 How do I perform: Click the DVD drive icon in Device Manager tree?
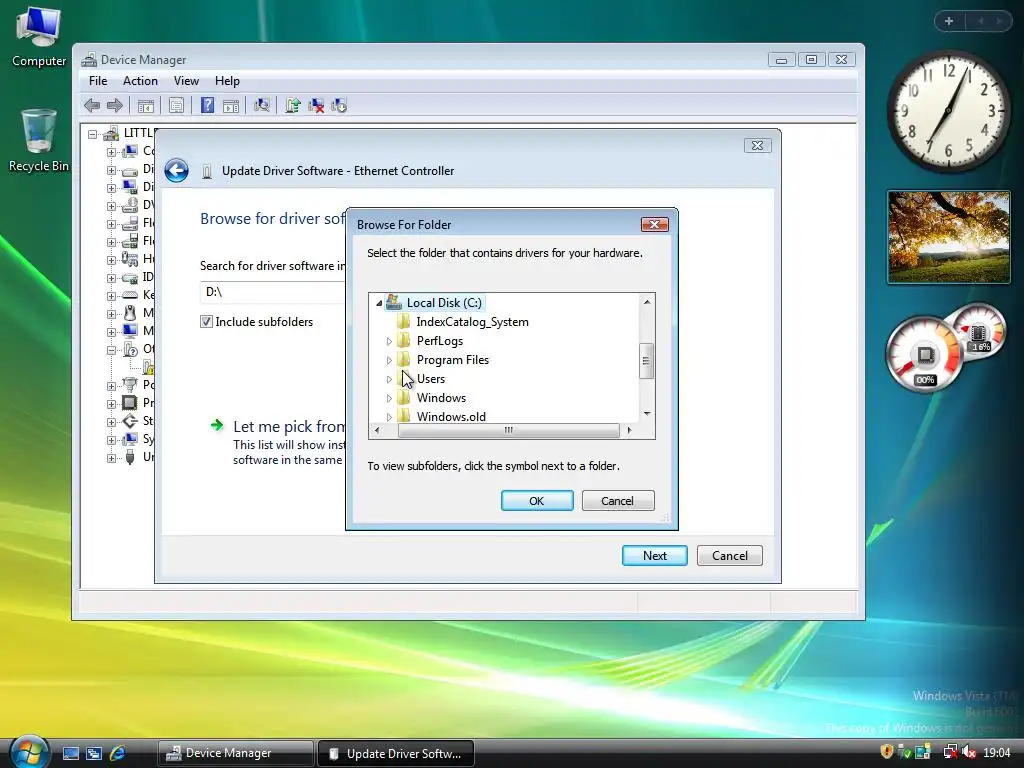[130, 205]
